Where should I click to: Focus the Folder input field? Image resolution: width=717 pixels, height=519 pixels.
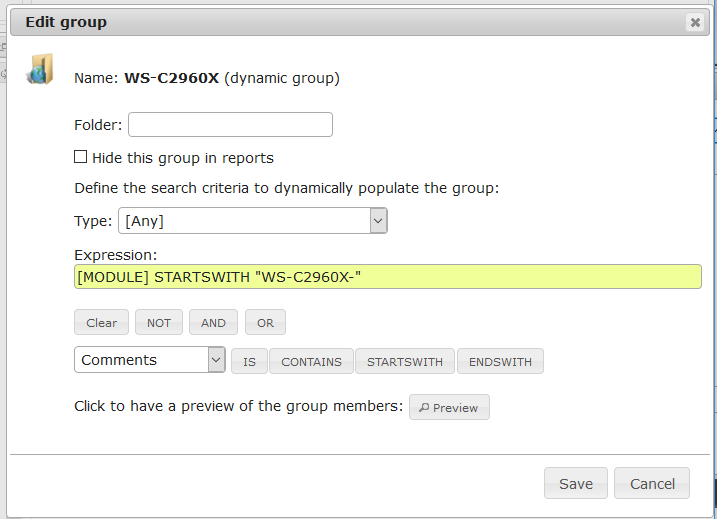(x=230, y=124)
